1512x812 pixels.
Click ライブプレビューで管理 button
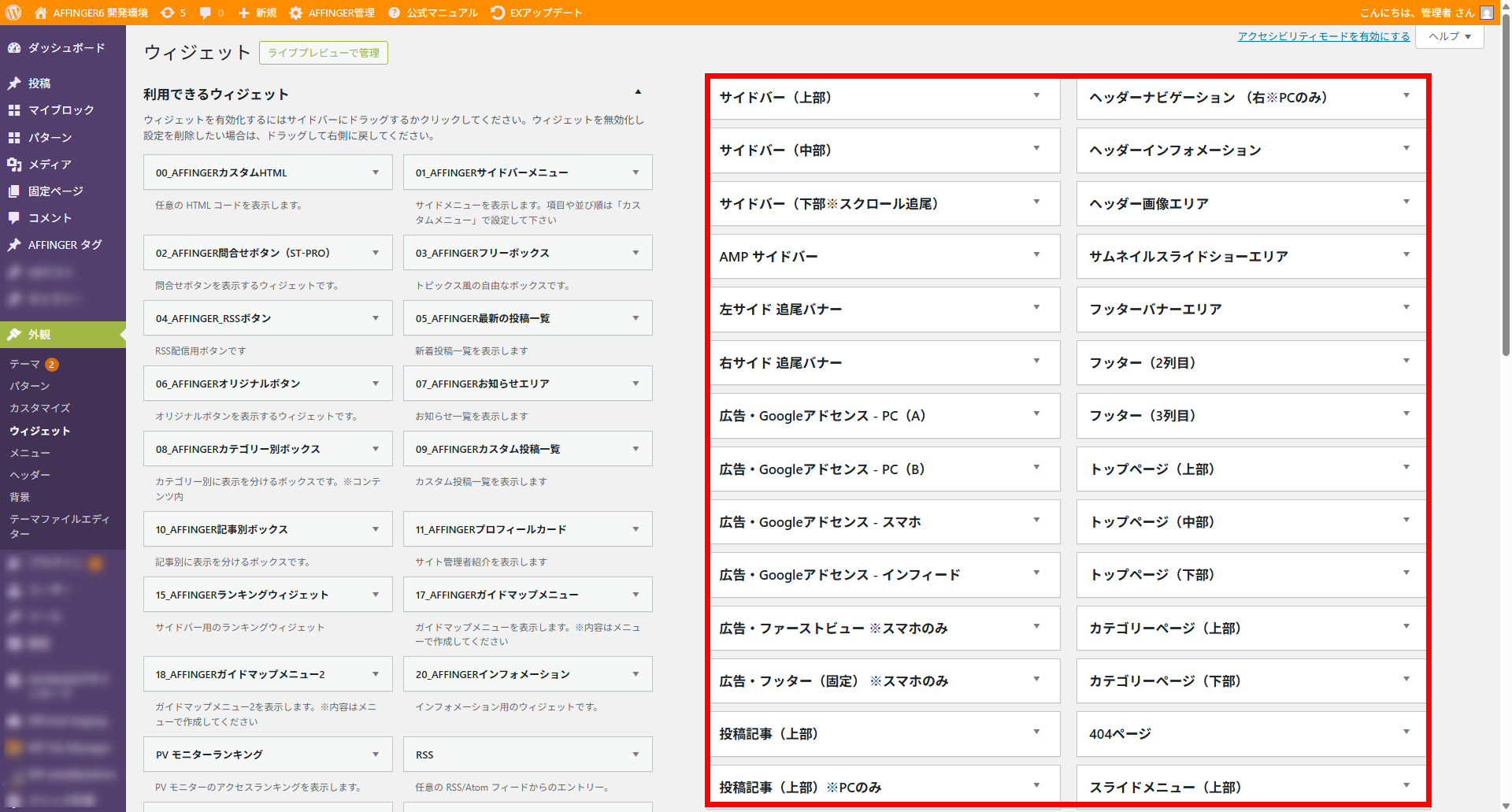coord(324,53)
